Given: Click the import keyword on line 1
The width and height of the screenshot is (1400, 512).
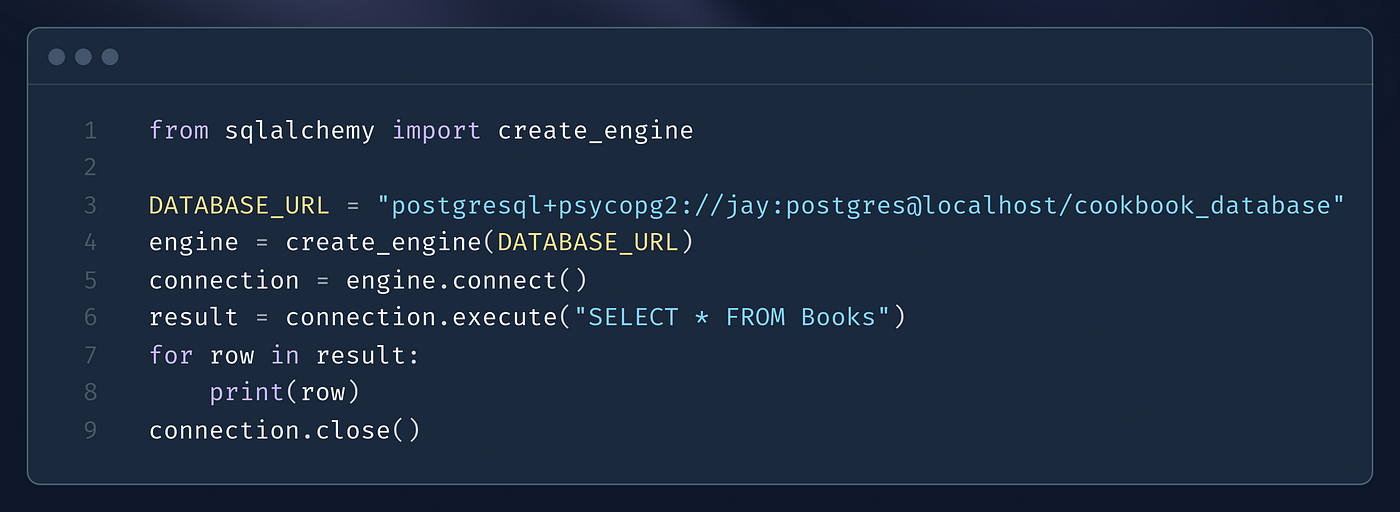Looking at the screenshot, I should tap(436, 132).
